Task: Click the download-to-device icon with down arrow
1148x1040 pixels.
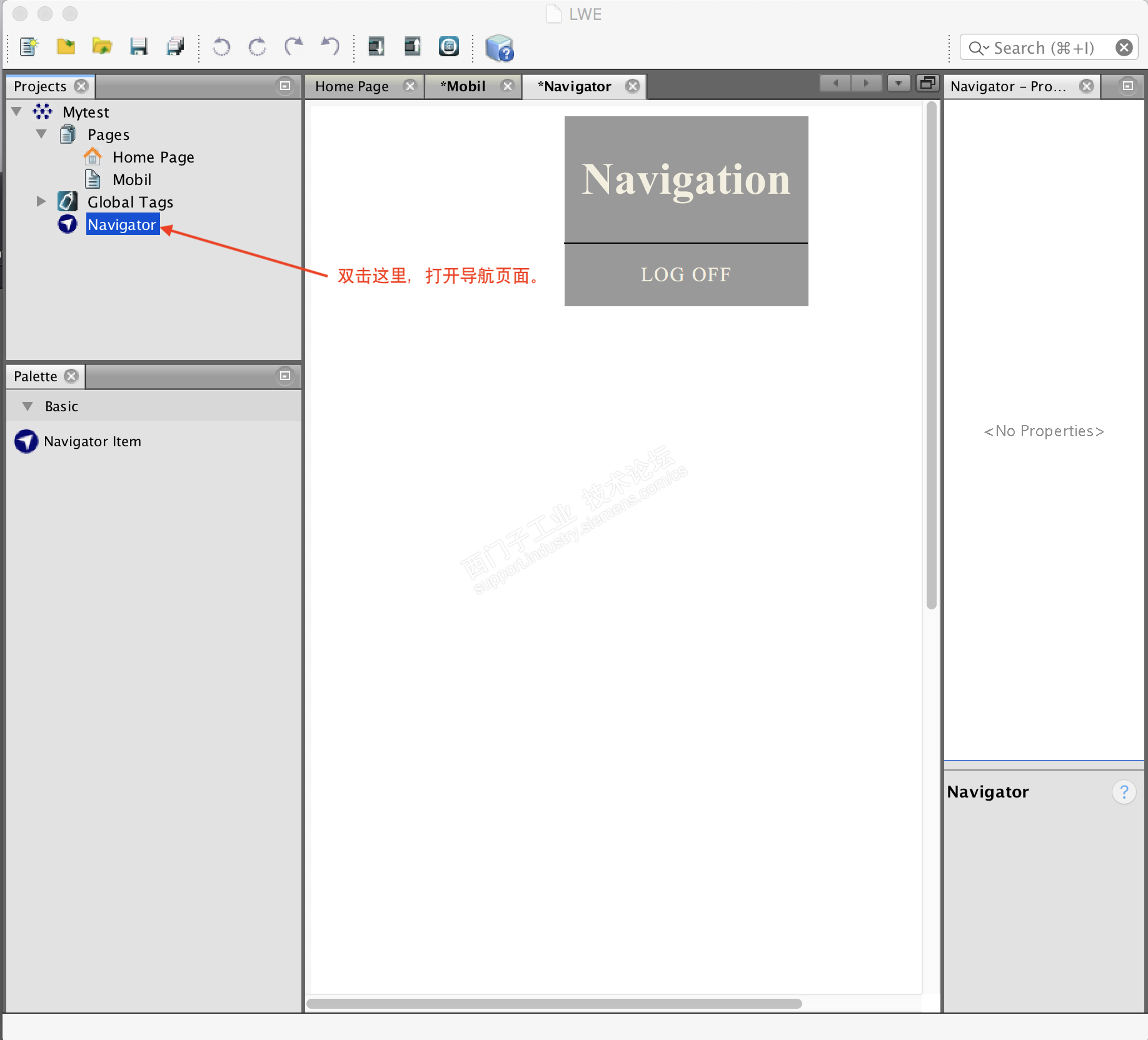Action: pos(376,47)
